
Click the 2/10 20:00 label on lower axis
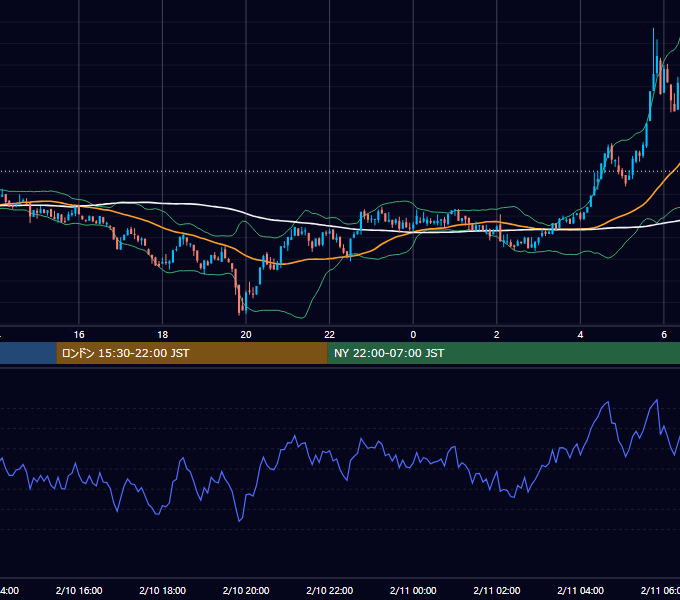(x=246, y=590)
